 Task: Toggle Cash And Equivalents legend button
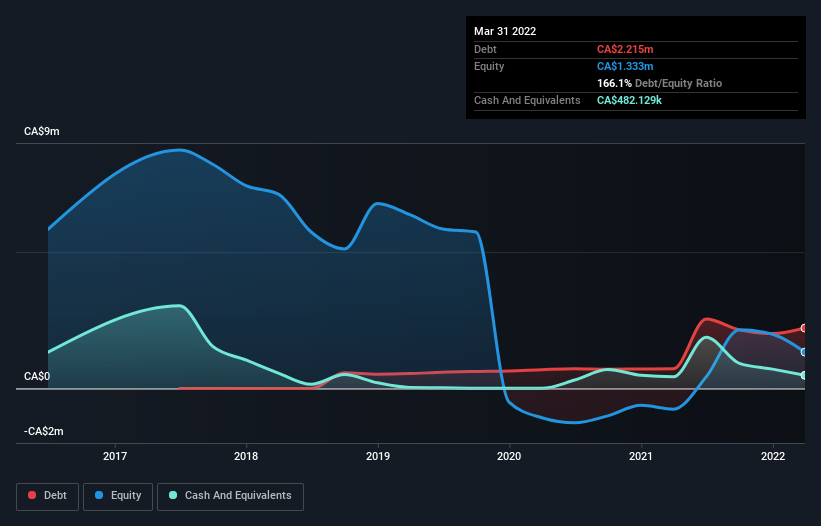click(230, 496)
